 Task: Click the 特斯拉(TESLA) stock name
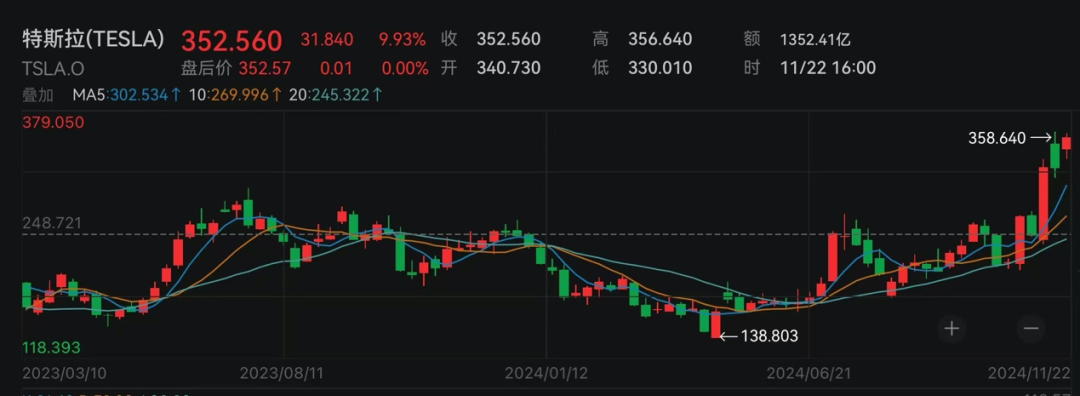(94, 39)
